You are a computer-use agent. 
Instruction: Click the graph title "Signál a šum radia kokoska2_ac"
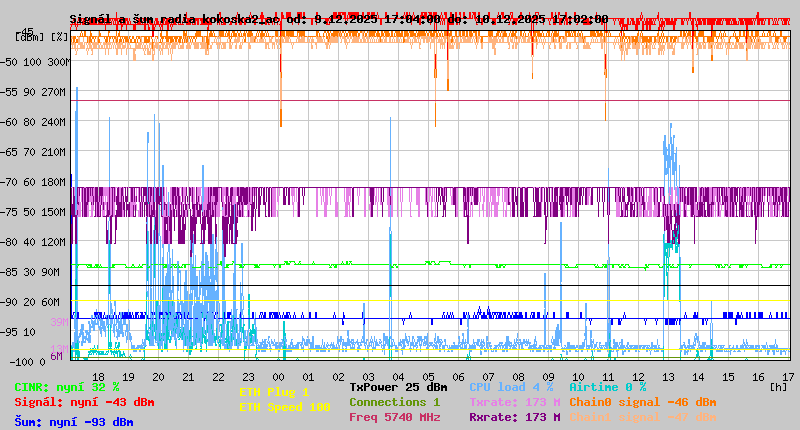click(174, 19)
